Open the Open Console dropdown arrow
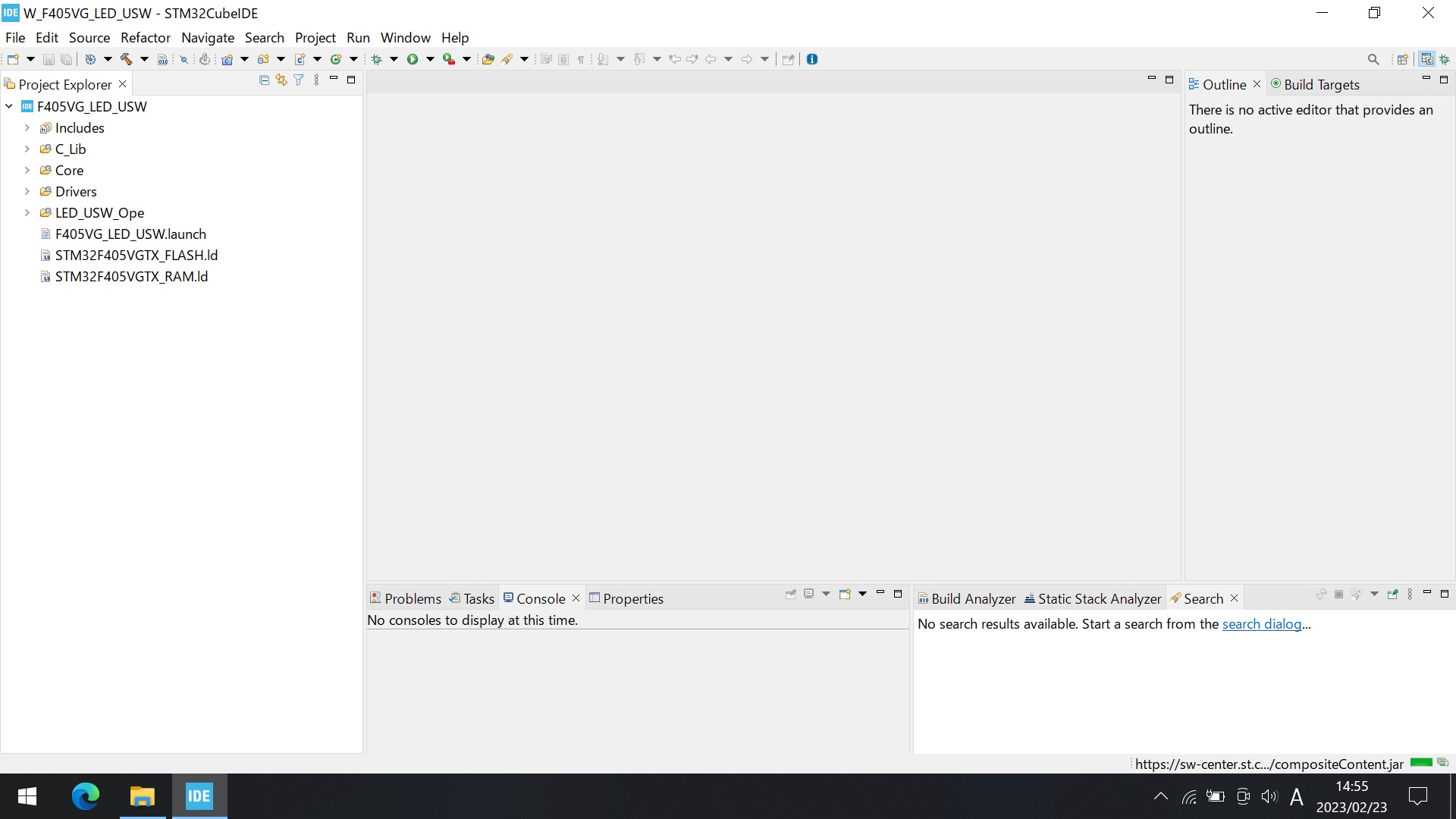This screenshot has width=1456, height=819. click(x=862, y=595)
